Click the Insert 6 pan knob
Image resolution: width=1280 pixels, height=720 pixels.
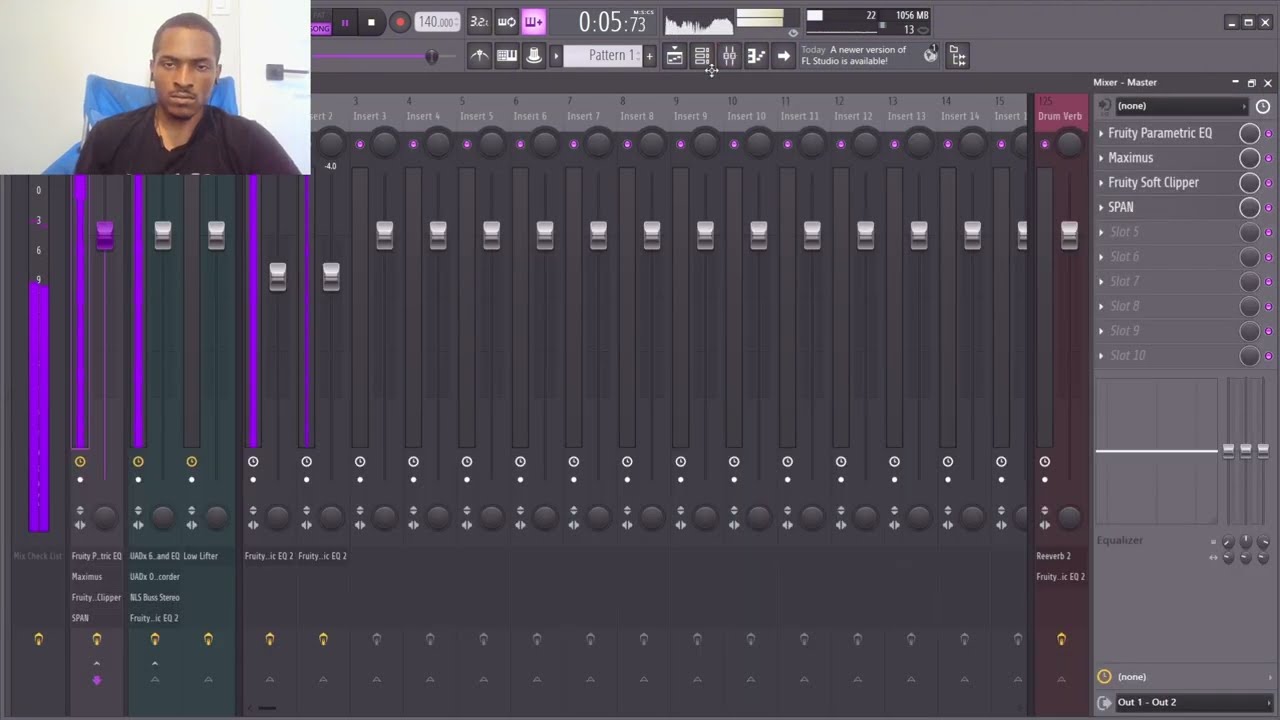545,145
